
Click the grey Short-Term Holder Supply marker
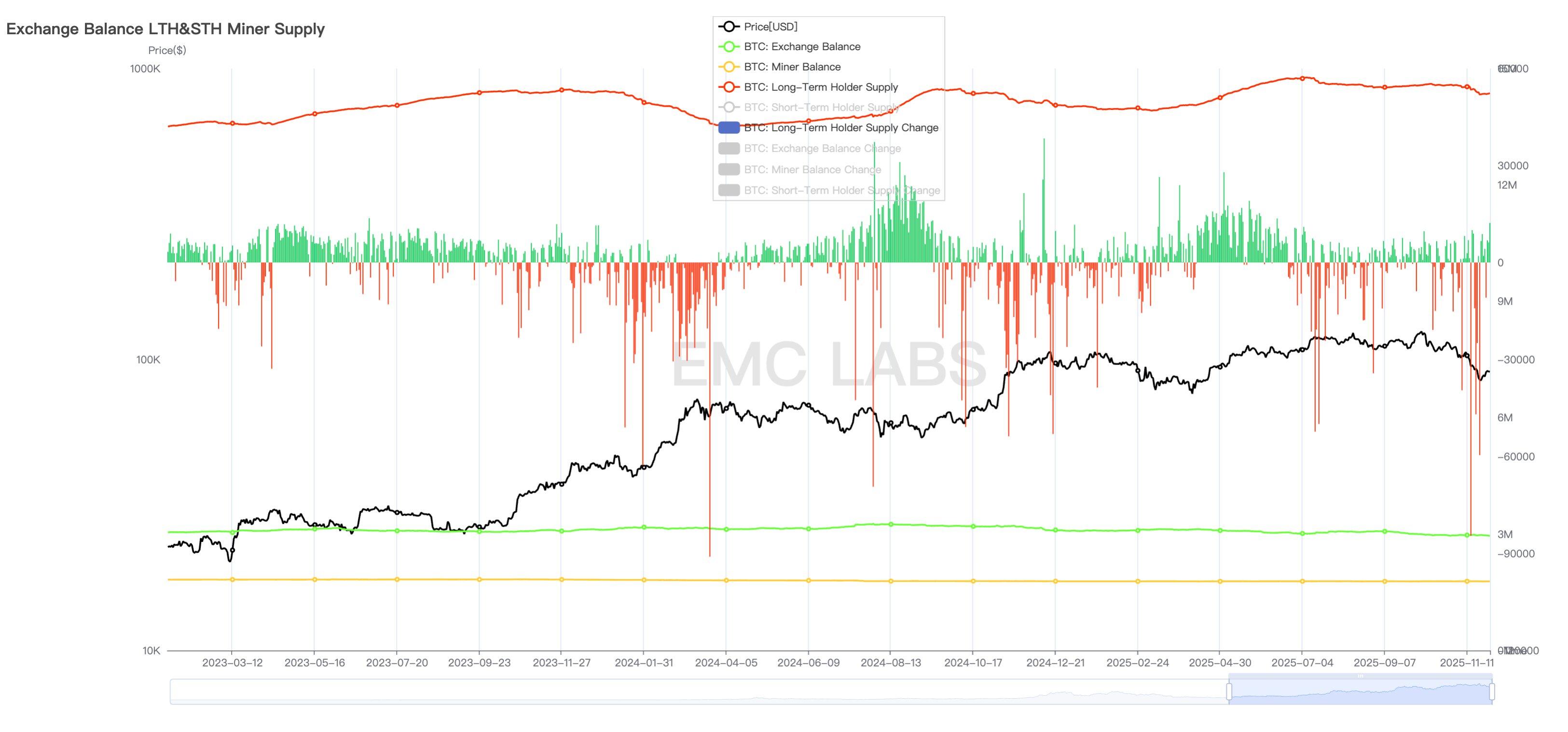(729, 108)
